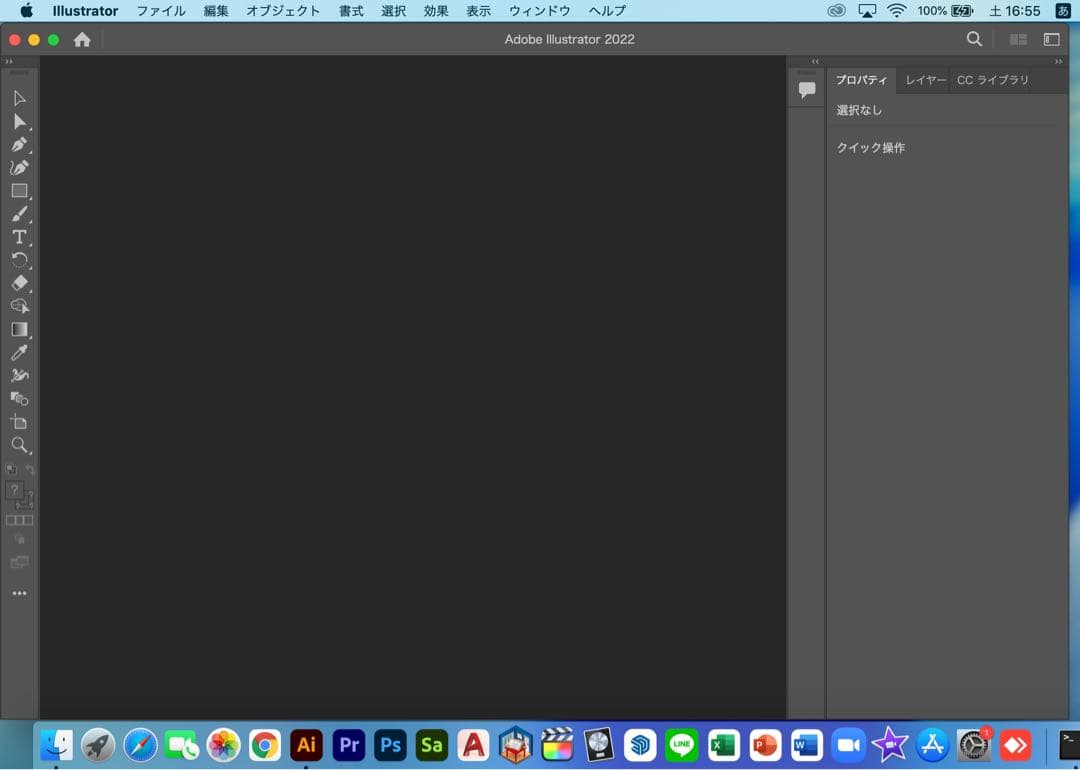1080x770 pixels.
Task: Open the Gradient tool
Action: (x=19, y=329)
